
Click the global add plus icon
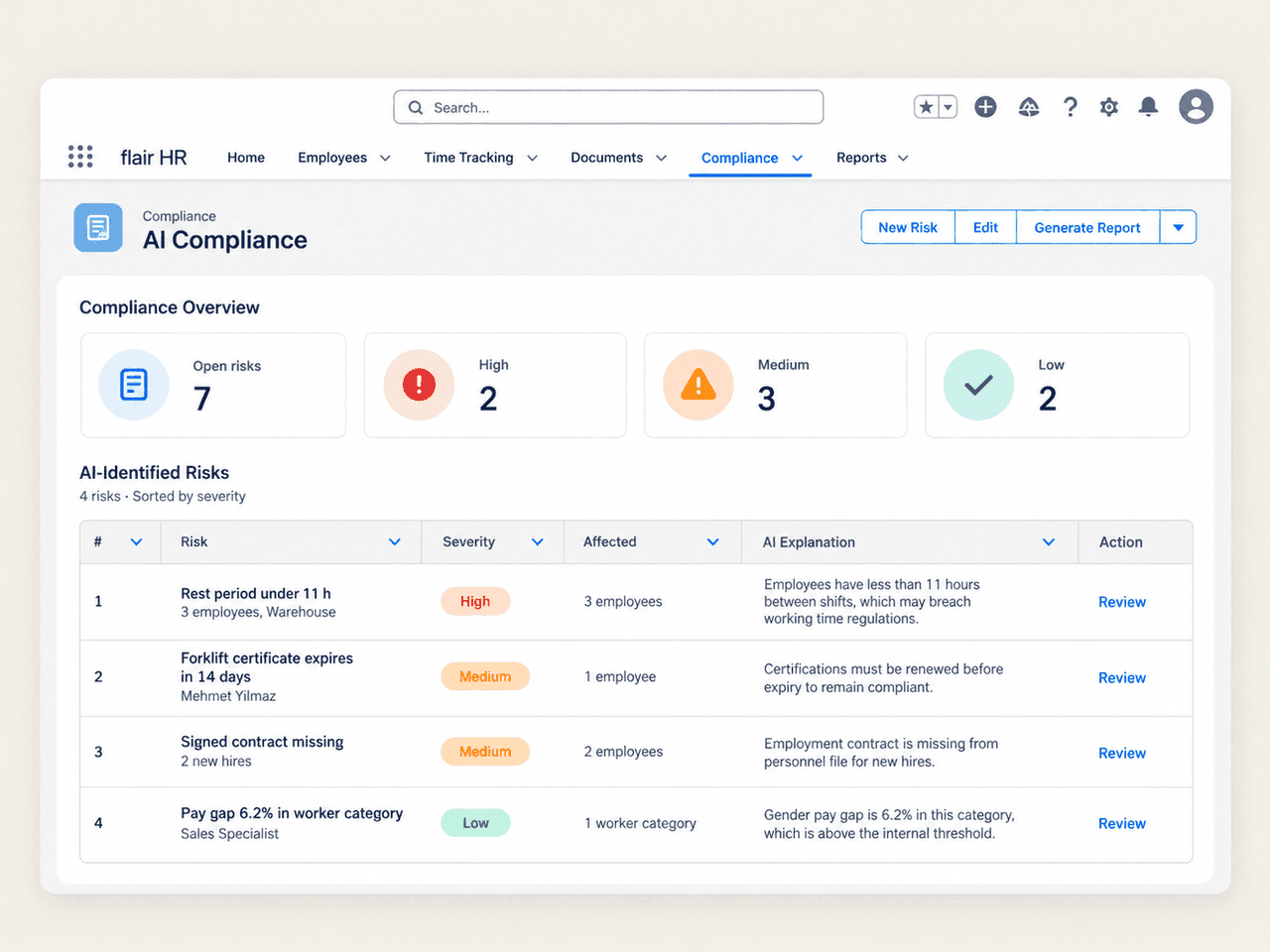click(985, 107)
